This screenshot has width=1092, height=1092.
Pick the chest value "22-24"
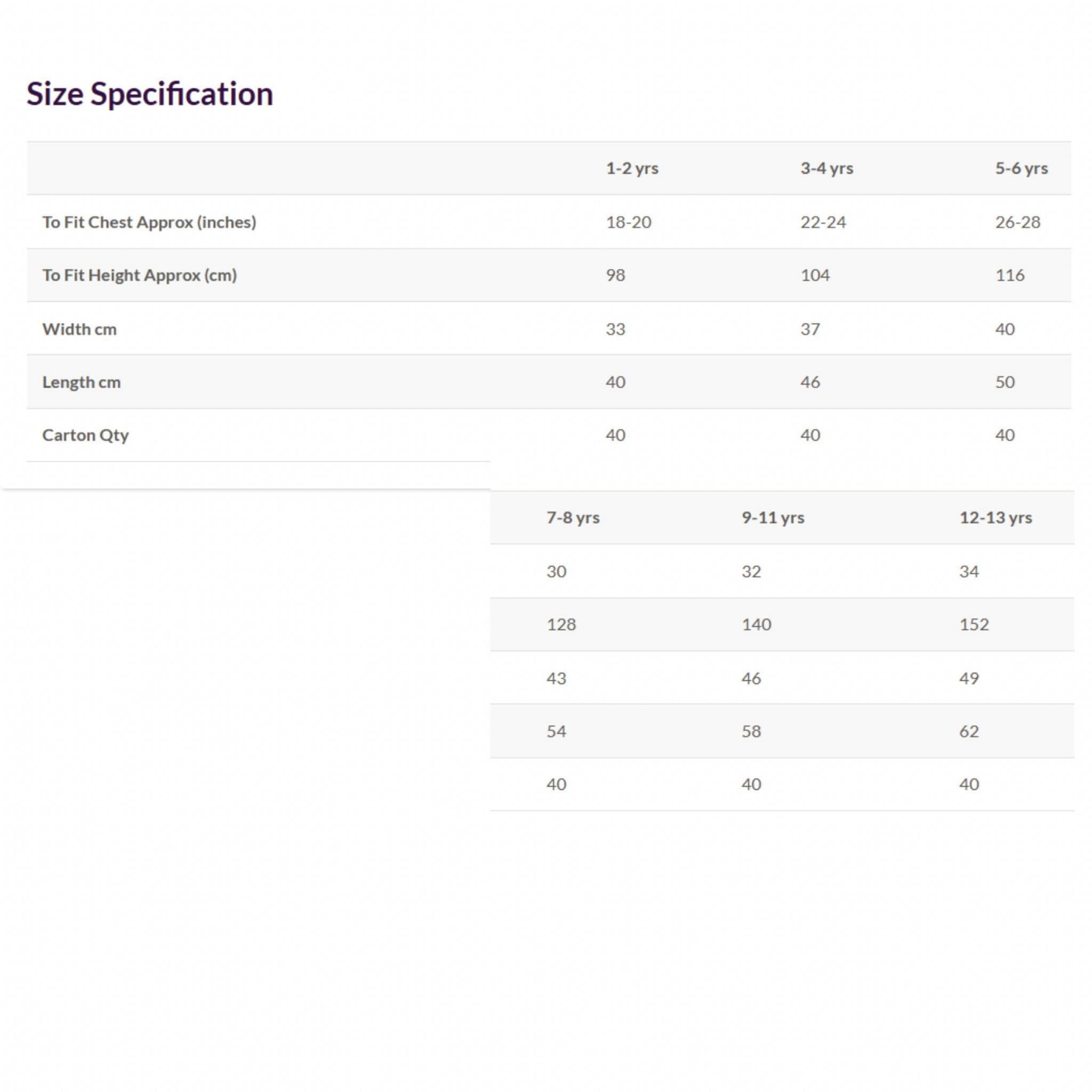[x=823, y=222]
